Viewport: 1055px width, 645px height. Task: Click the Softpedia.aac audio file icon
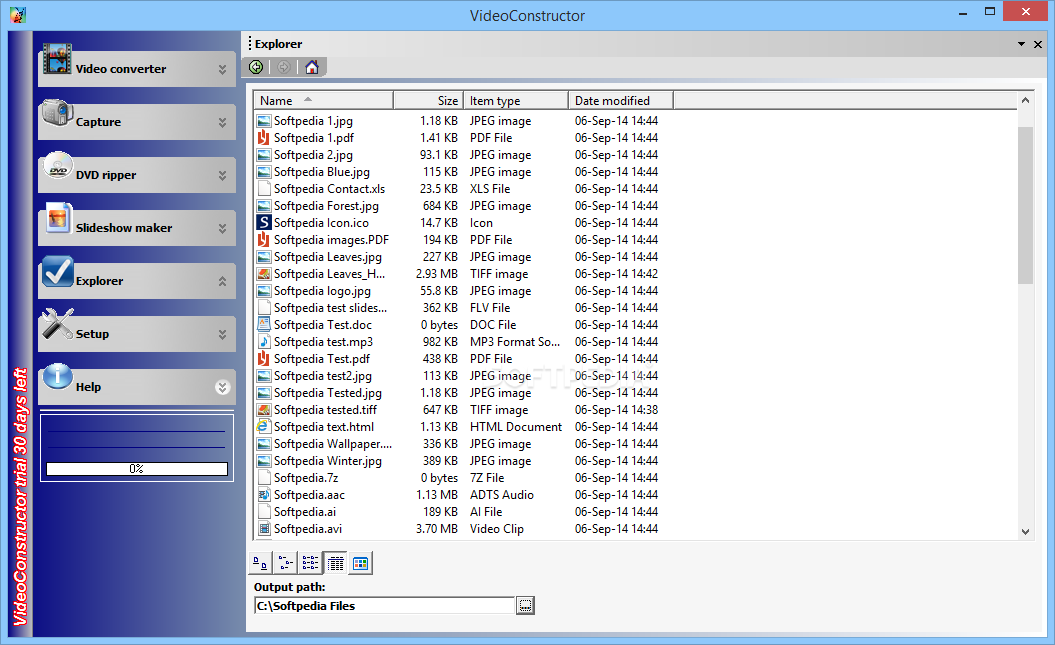click(264, 494)
